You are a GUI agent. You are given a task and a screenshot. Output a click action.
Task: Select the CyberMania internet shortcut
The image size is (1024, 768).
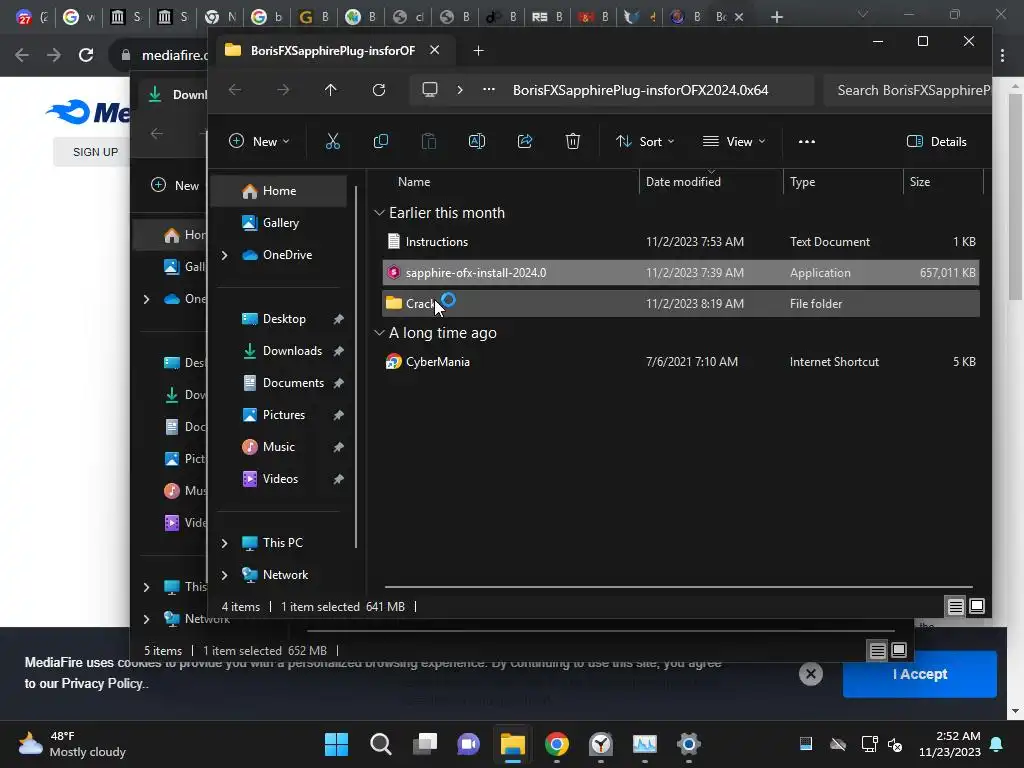point(680,362)
